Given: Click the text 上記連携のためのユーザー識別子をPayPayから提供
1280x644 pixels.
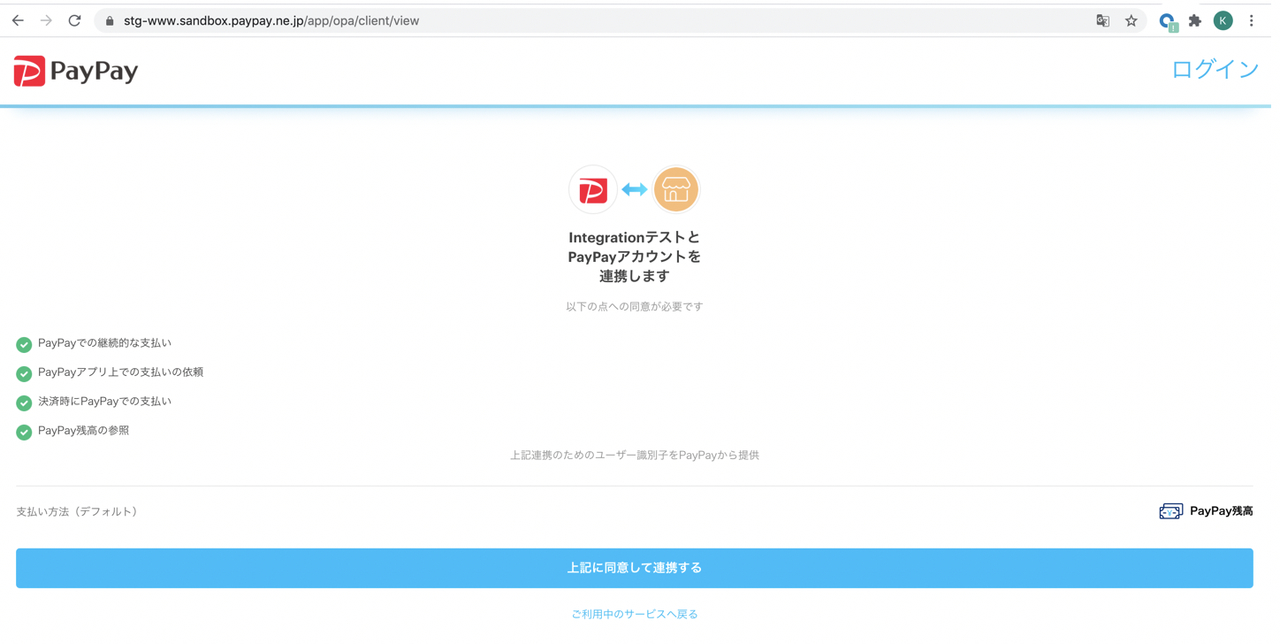Looking at the screenshot, I should (635, 455).
